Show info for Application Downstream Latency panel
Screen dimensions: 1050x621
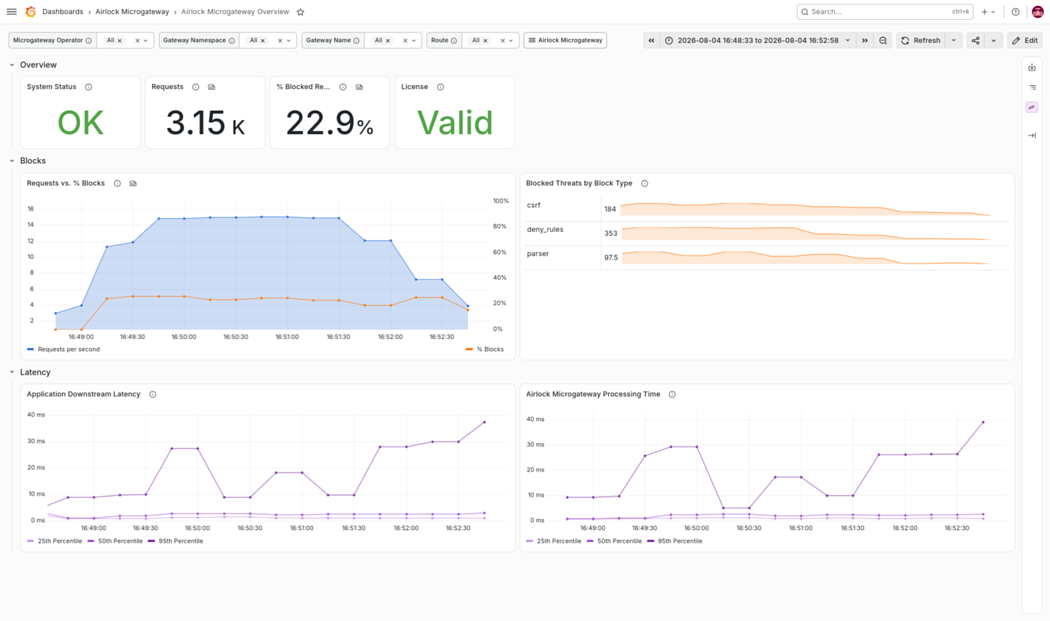point(153,395)
